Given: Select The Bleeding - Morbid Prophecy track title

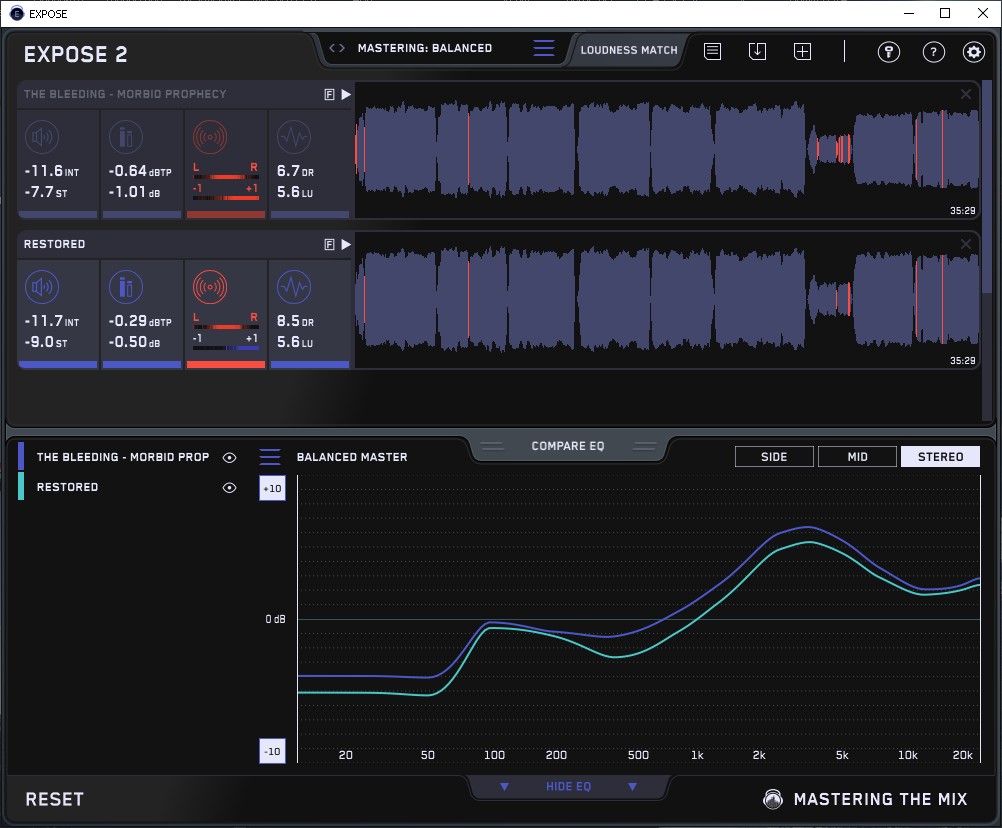Looking at the screenshot, I should [x=125, y=94].
